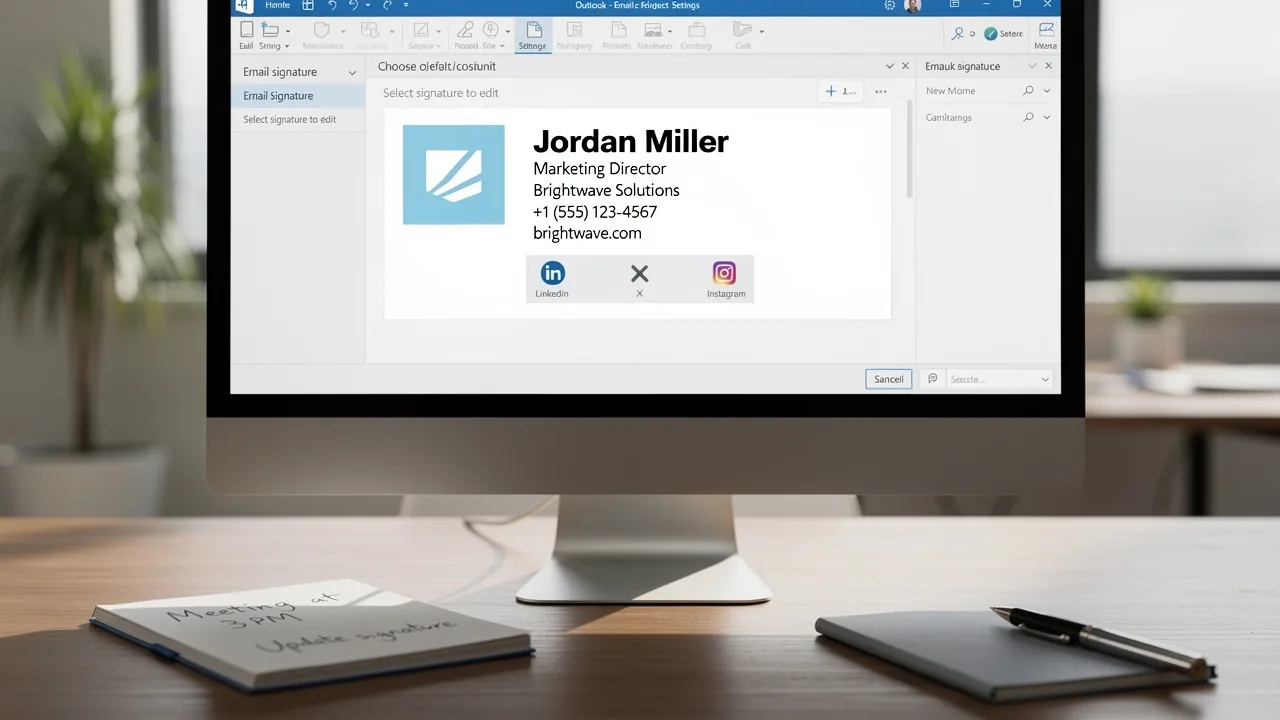Click the Redo arrow in title bar

tap(388, 5)
